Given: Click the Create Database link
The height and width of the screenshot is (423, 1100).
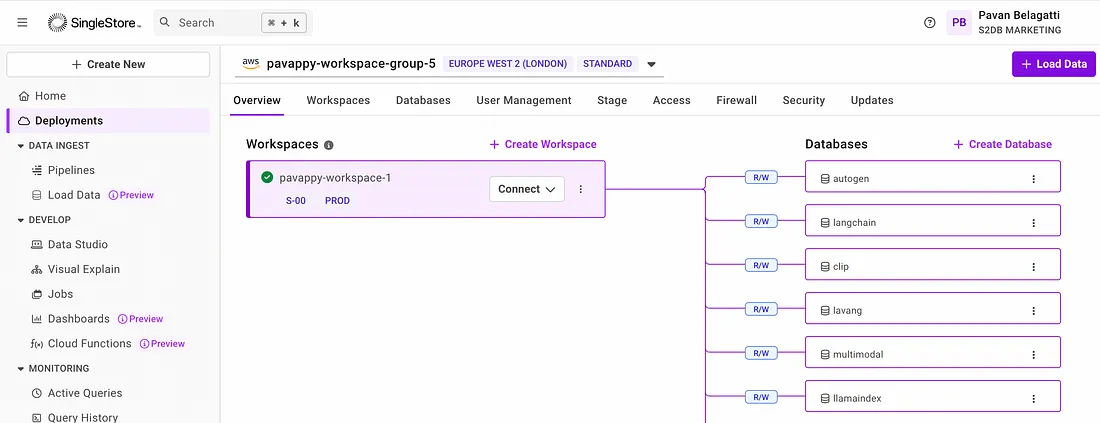Looking at the screenshot, I should pyautogui.click(x=1002, y=145).
